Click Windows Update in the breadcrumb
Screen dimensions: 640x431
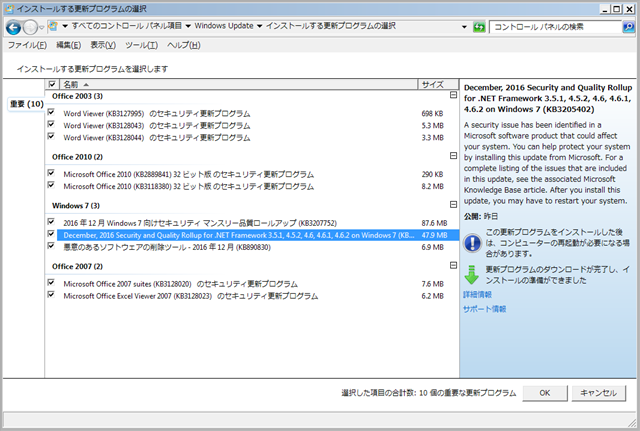coord(224,26)
